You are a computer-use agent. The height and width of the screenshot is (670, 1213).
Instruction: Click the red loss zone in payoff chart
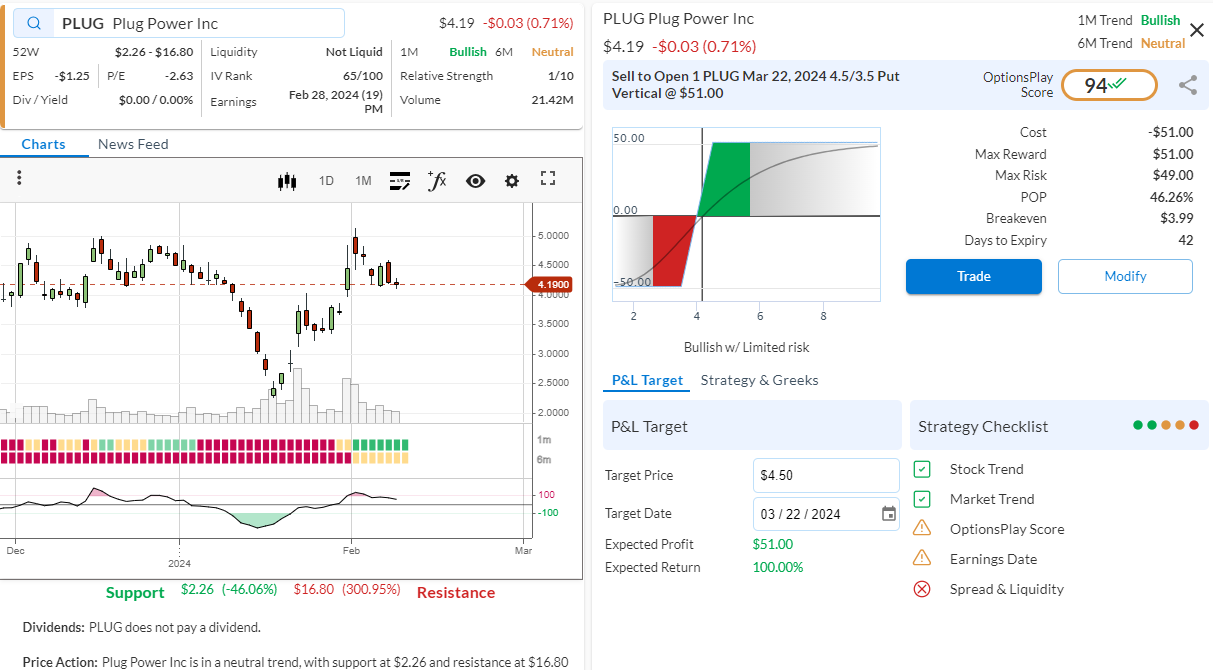[x=675, y=250]
